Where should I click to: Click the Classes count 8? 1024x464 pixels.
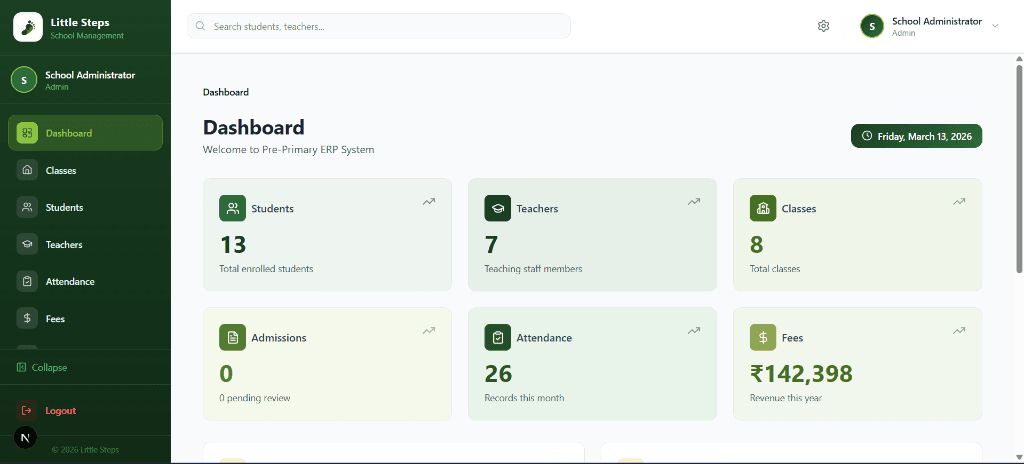point(756,244)
